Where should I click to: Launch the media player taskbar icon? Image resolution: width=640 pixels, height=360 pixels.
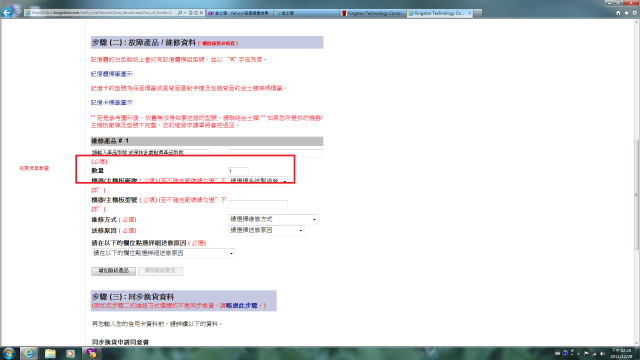point(70,353)
